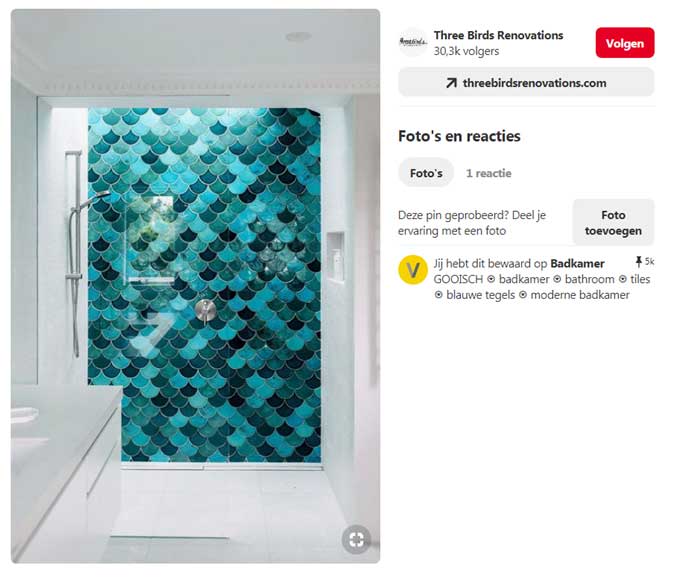
Task: Click the 30,3k volgers follower count
Action: pos(466,51)
